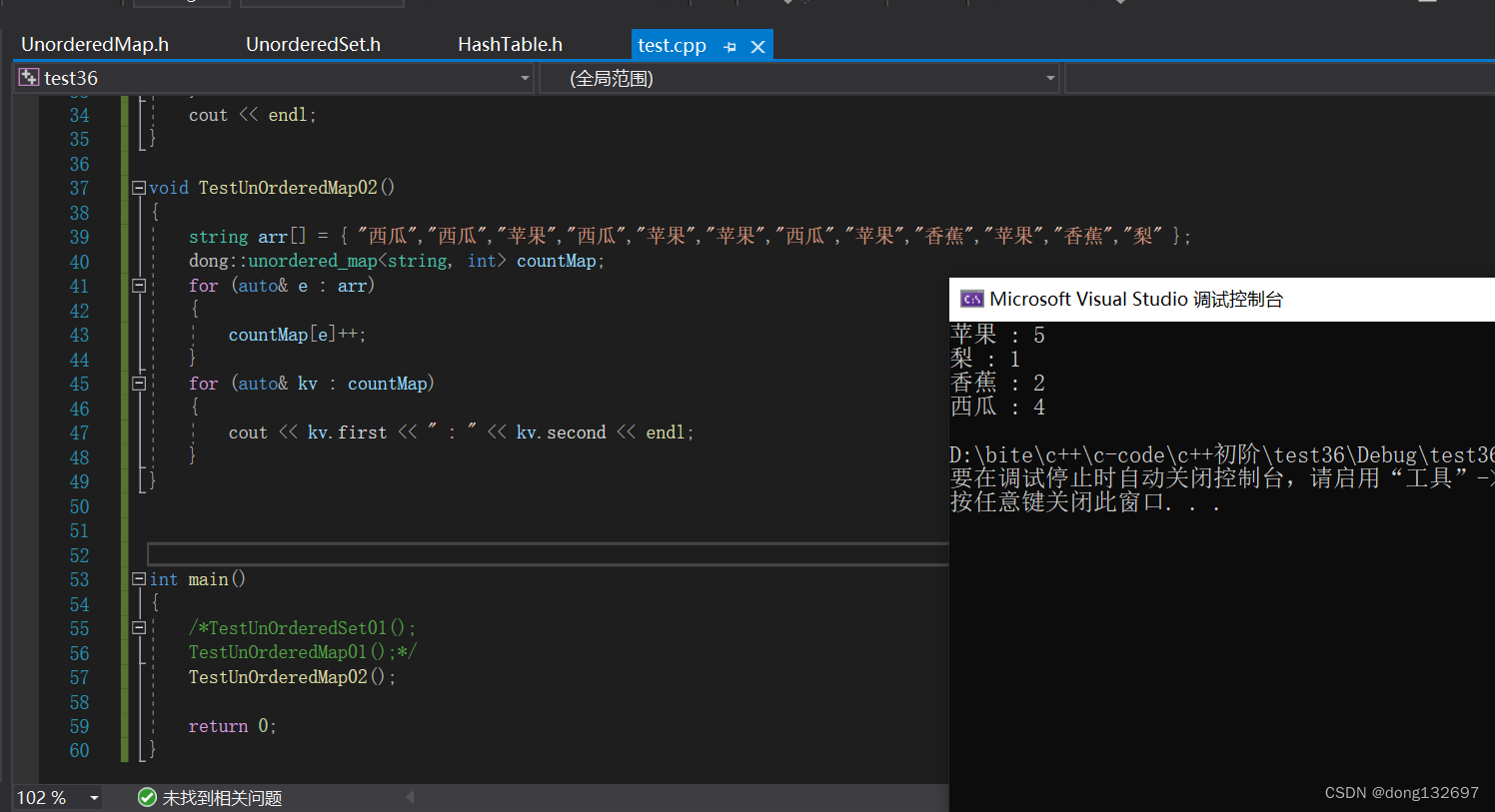1495x812 pixels.
Task: Click the int main() declaration
Action: [x=197, y=579]
